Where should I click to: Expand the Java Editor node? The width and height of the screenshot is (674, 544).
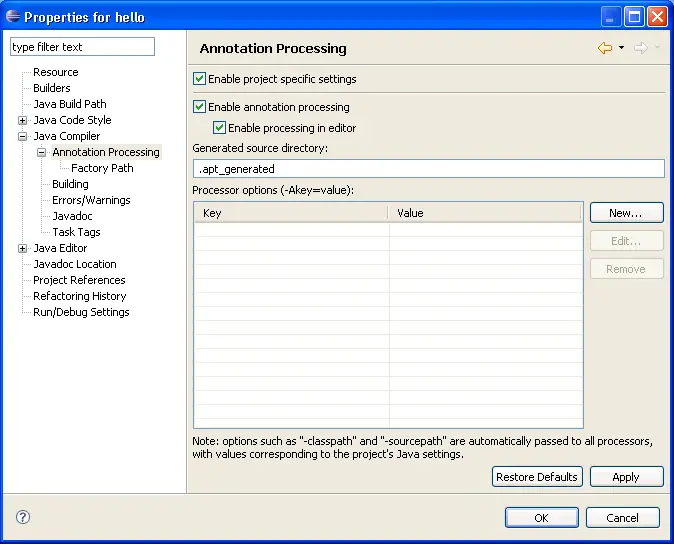(23, 248)
